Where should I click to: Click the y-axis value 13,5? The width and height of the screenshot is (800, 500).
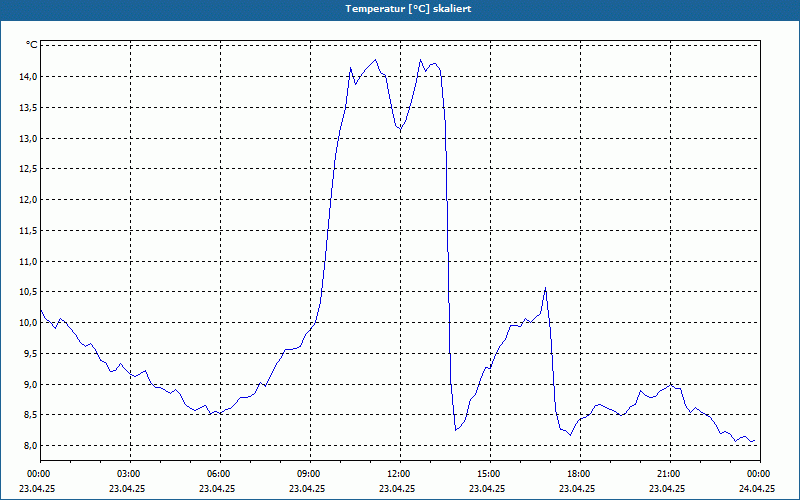click(x=28, y=108)
